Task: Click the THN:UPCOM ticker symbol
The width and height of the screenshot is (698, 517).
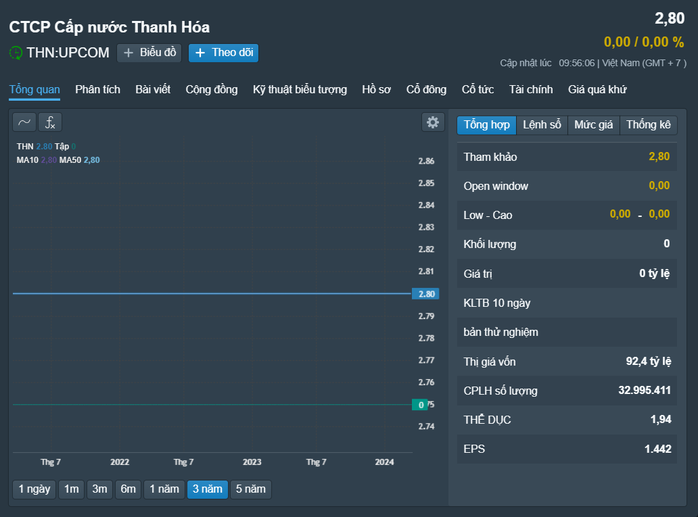Action: 68,53
